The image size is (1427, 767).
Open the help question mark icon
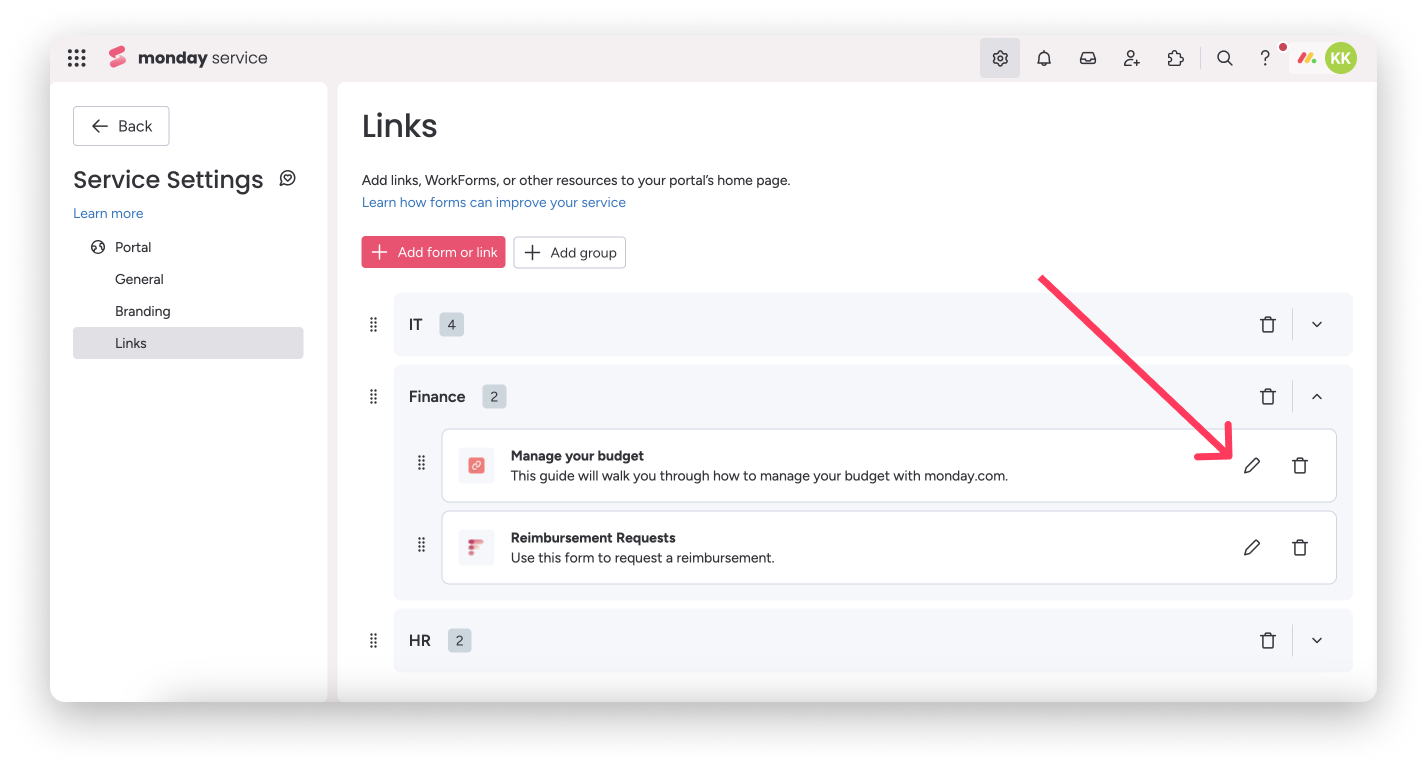point(1264,58)
